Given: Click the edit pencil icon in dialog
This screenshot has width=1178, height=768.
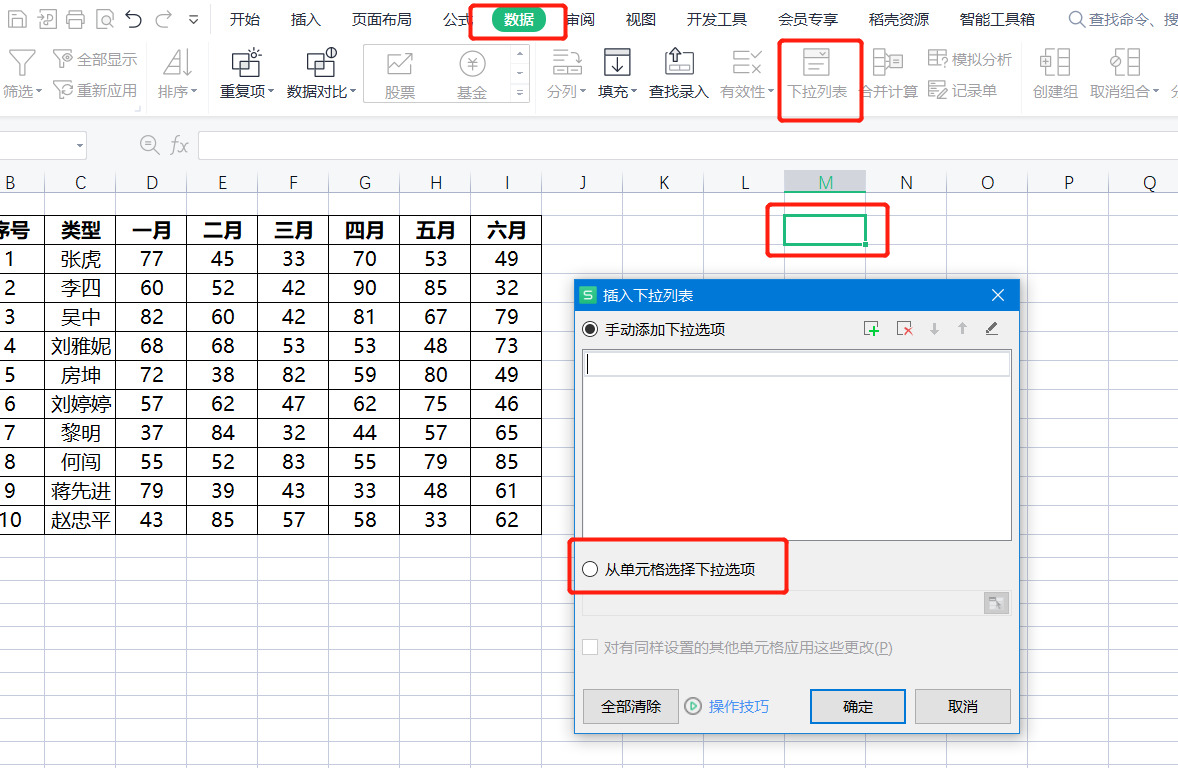Looking at the screenshot, I should [992, 328].
